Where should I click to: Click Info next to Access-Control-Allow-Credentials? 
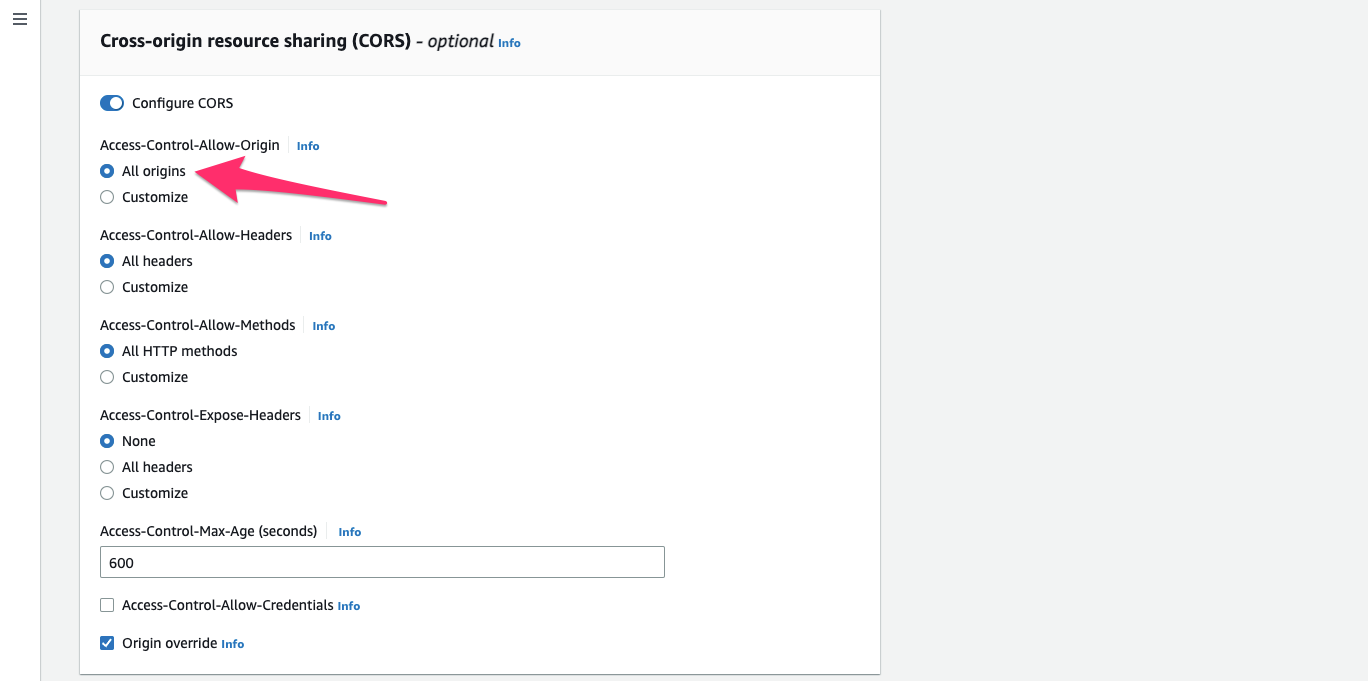point(348,606)
